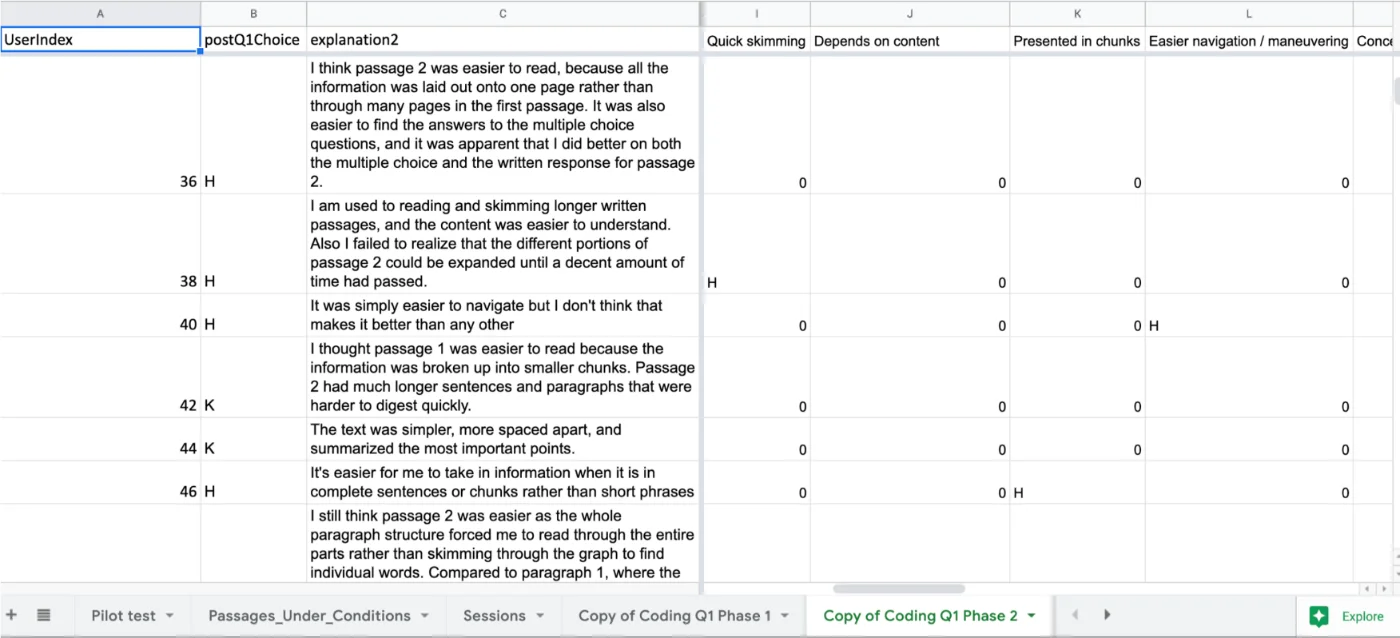
Task: Select Easier navigation / maneuvering header cell
Action: coord(1248,40)
